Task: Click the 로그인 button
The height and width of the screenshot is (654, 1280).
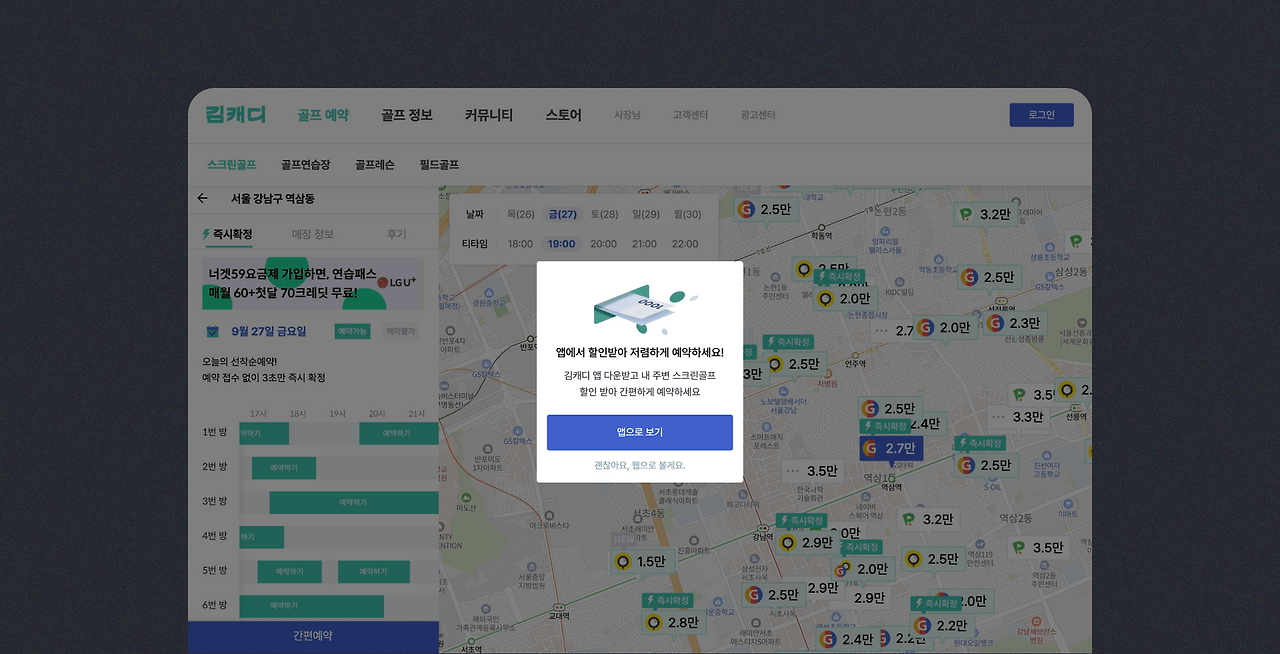Action: 1042,115
